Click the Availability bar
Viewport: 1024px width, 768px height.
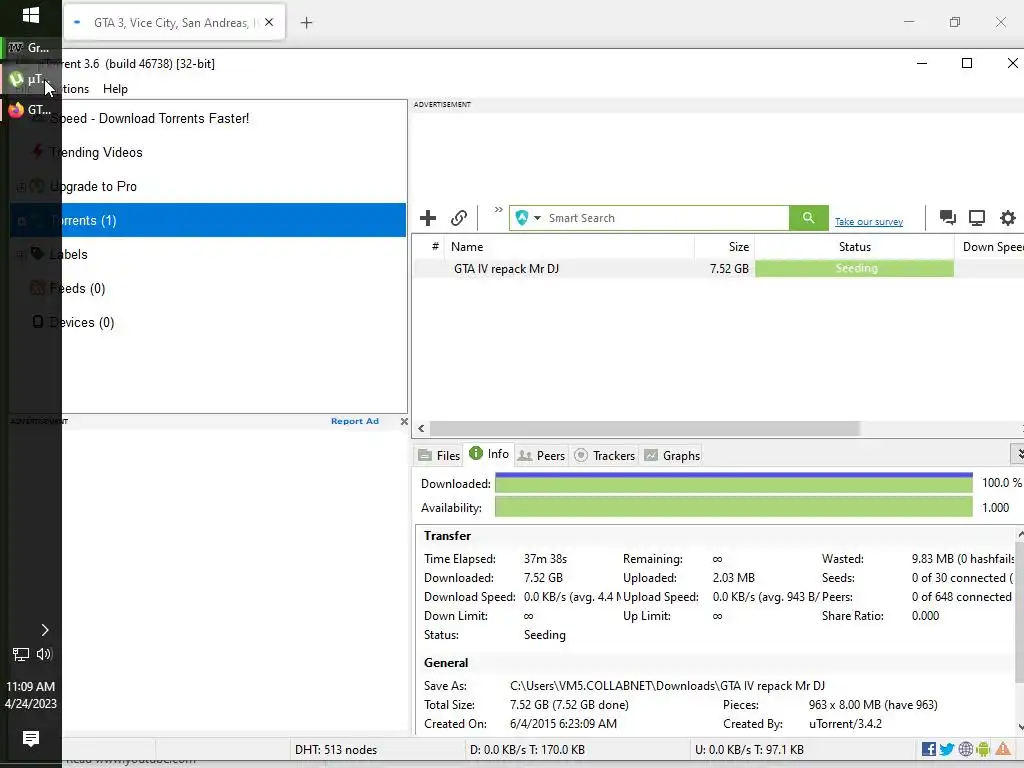733,507
